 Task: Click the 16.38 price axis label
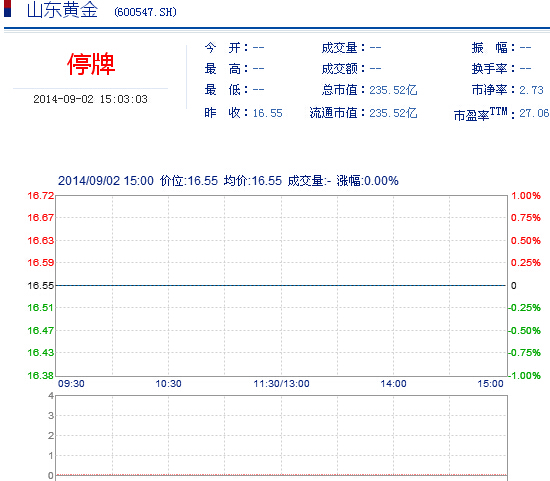41,375
